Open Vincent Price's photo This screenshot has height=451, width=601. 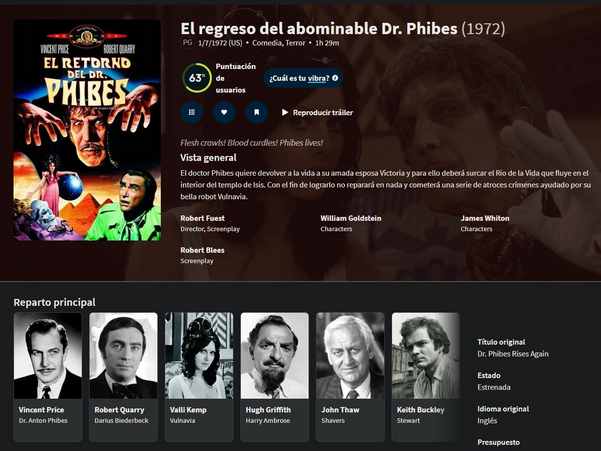pos(48,356)
